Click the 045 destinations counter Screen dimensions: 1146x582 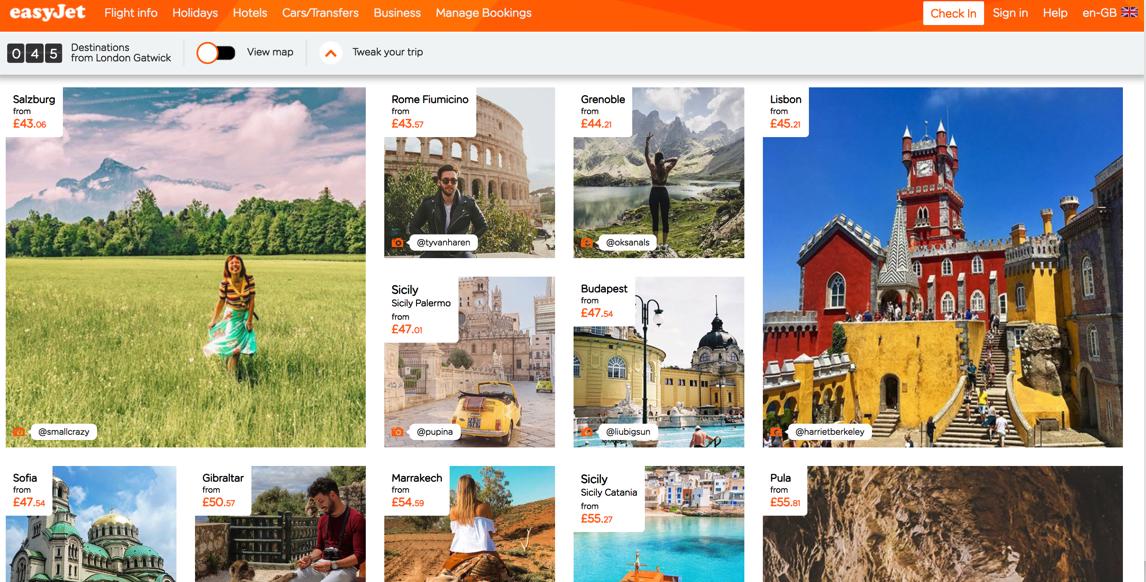[x=34, y=53]
